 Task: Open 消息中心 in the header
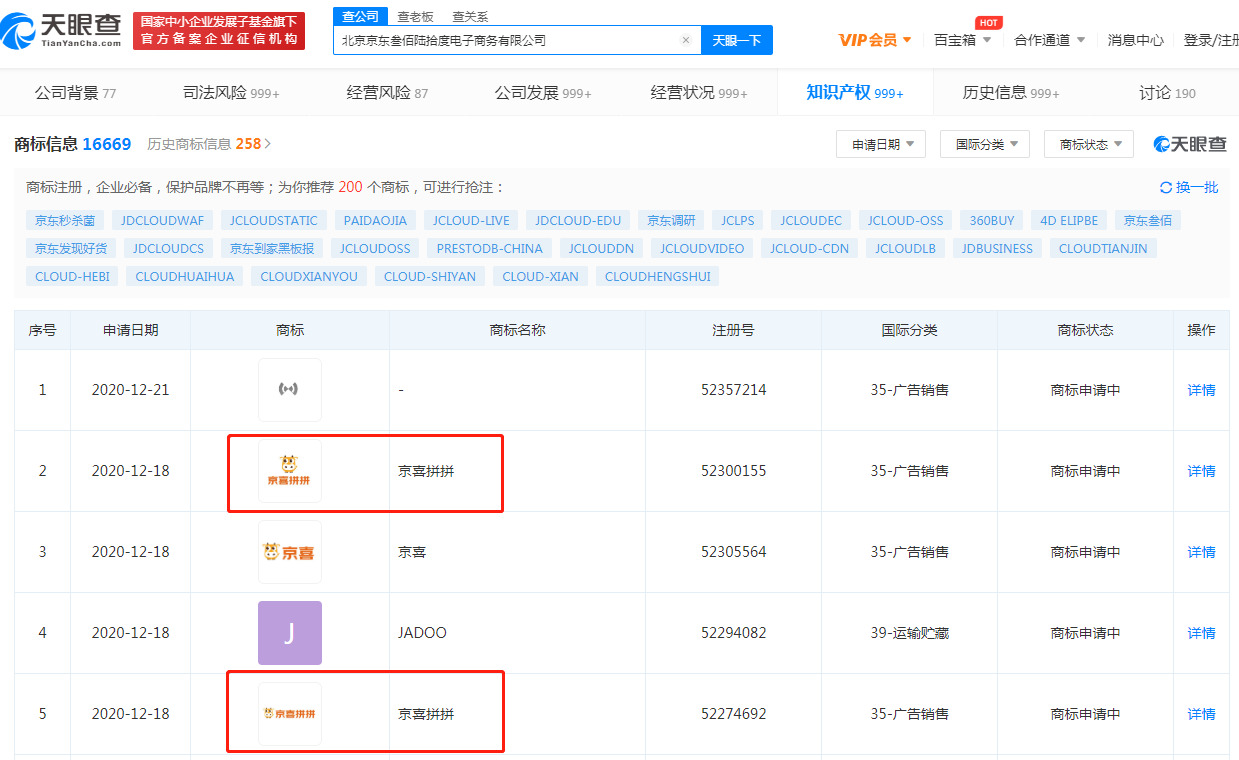coord(1135,40)
